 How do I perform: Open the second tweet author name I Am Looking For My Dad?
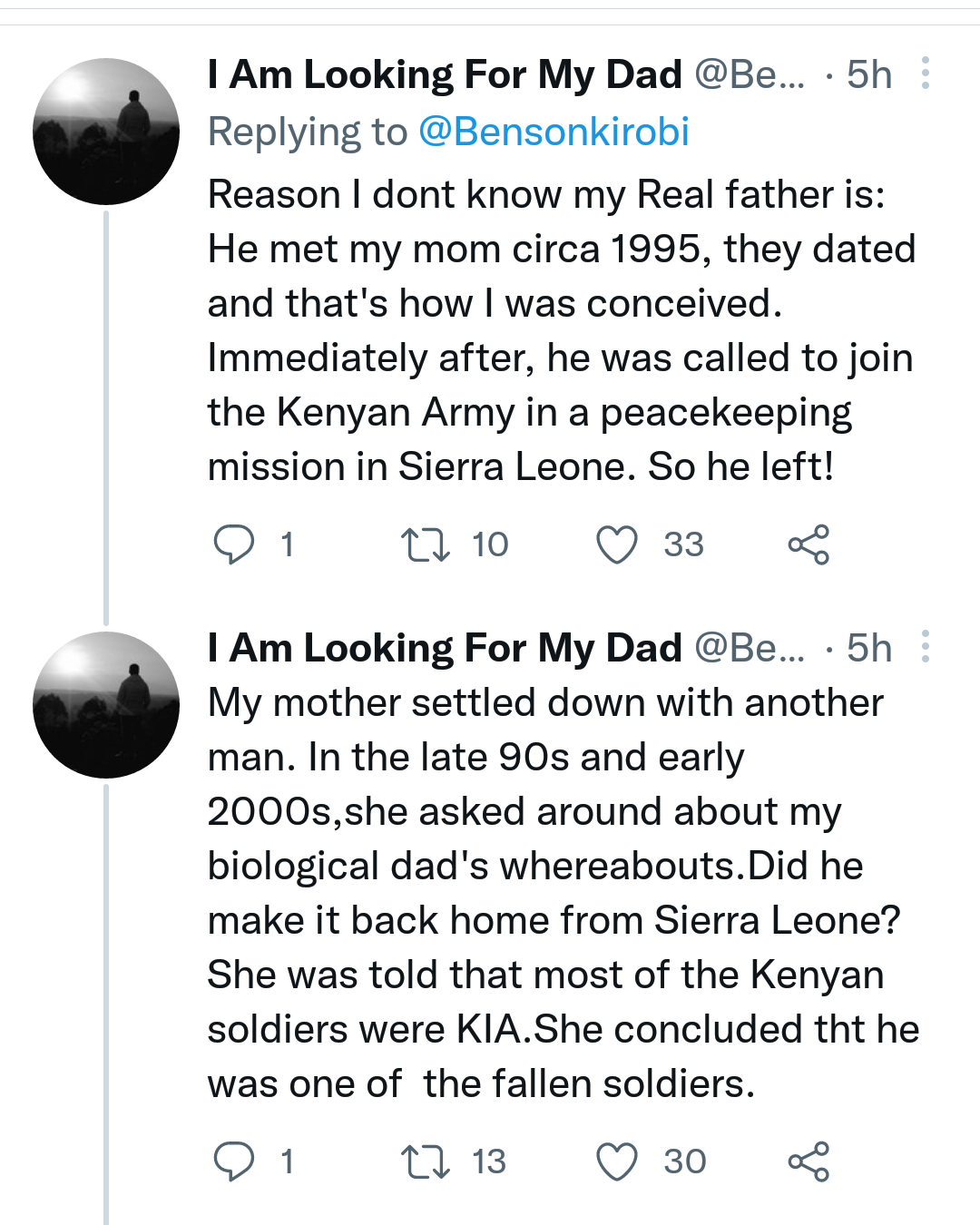click(x=445, y=648)
